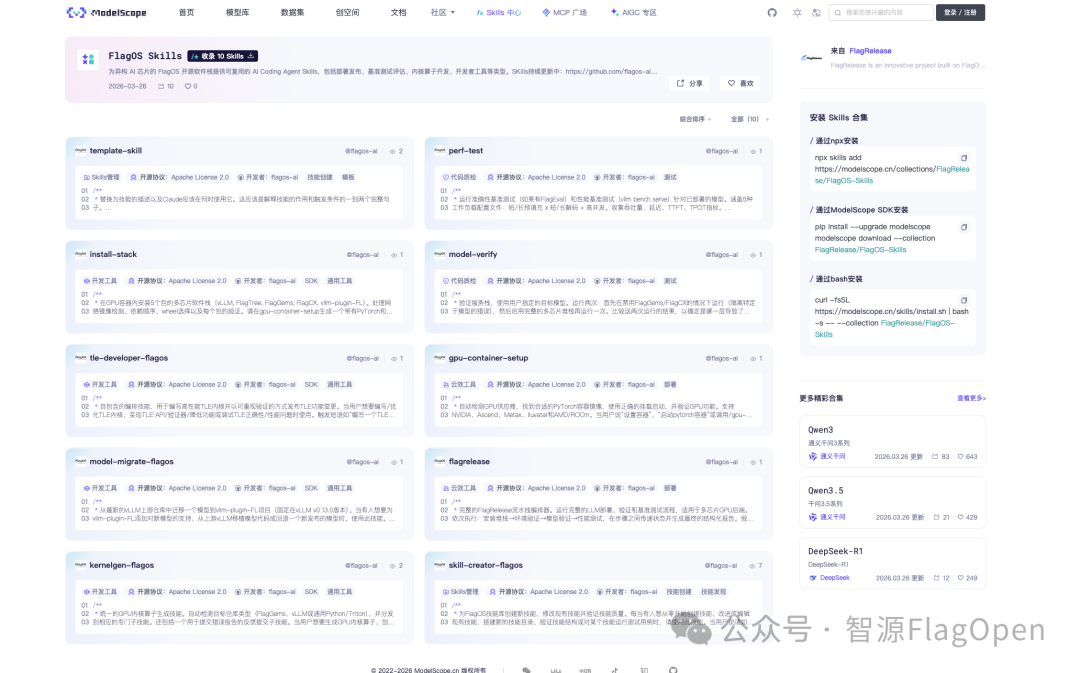Image resolution: width=1080 pixels, height=673 pixels.
Task: Open the Qwen3.5 collection card
Action: tap(893, 502)
